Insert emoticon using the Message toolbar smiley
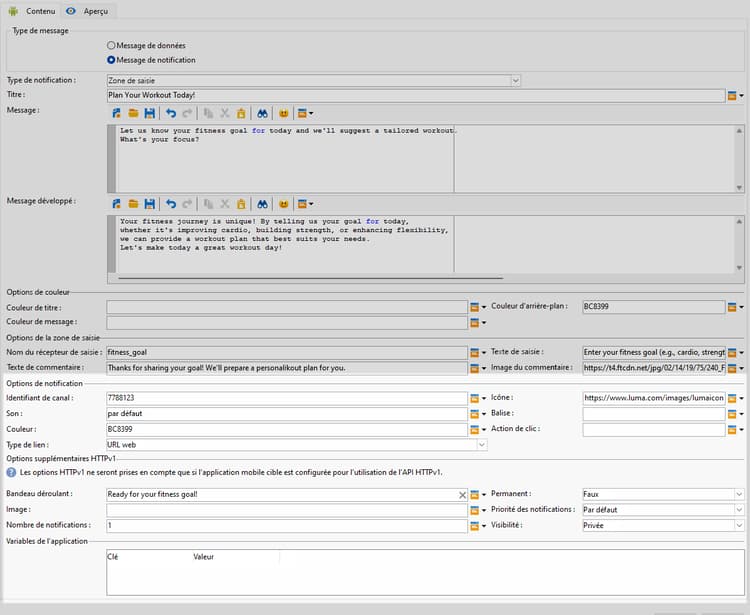The width and height of the screenshot is (750, 615). pos(284,114)
